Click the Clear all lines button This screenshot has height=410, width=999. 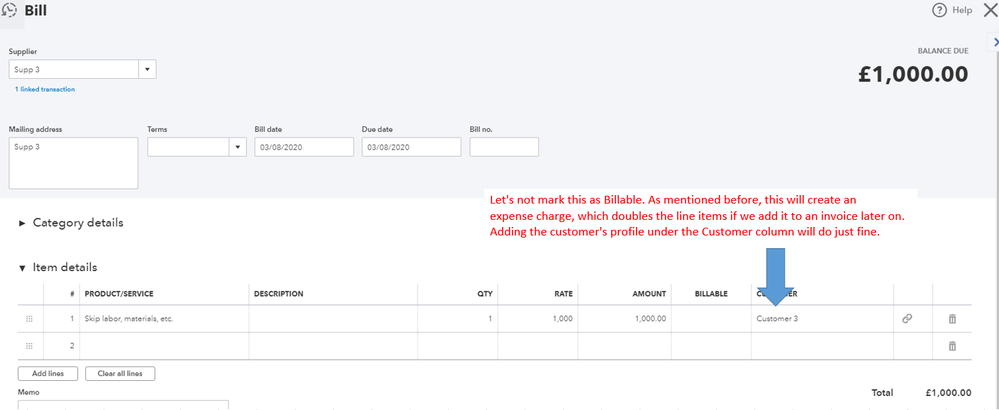[120, 373]
